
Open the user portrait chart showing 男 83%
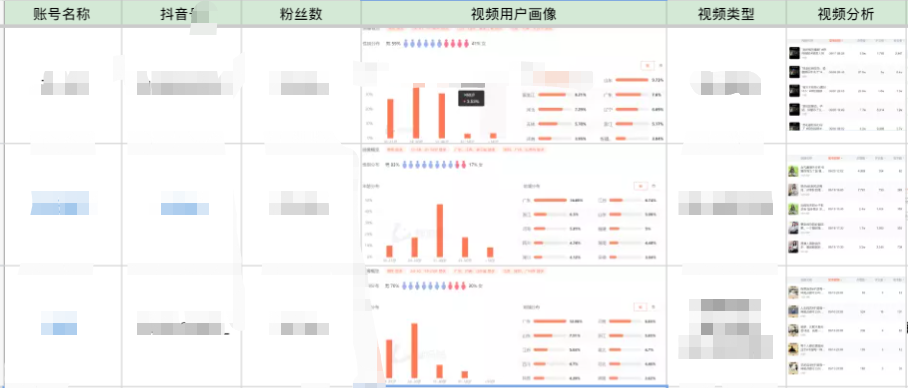[x=514, y=205]
